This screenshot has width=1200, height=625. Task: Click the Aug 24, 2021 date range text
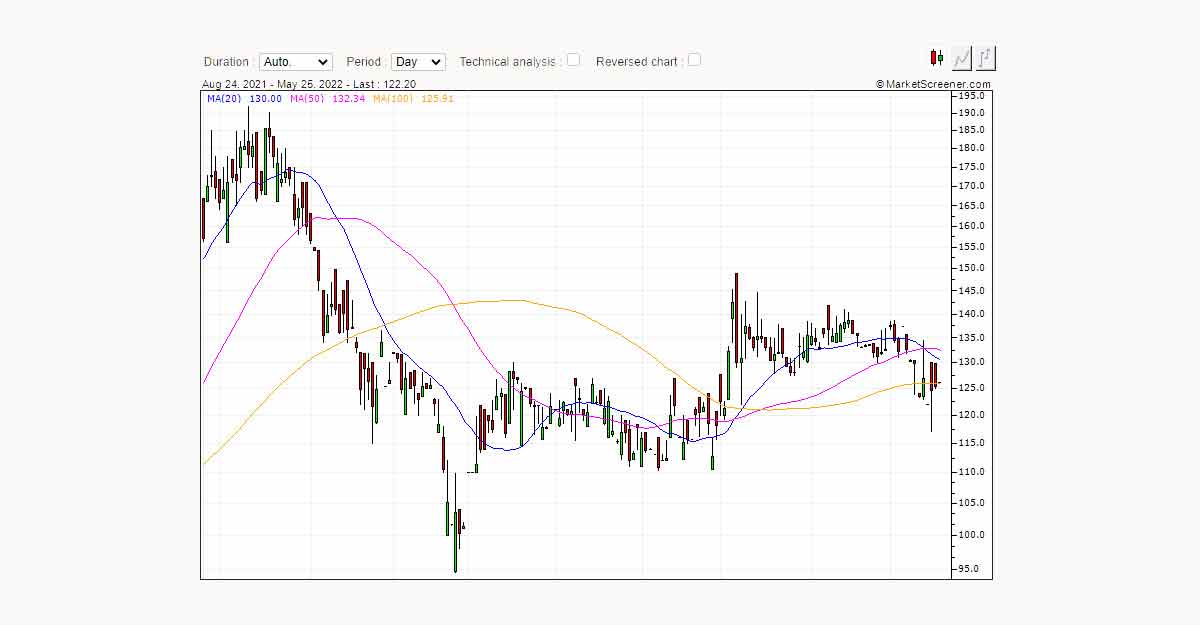pos(232,85)
